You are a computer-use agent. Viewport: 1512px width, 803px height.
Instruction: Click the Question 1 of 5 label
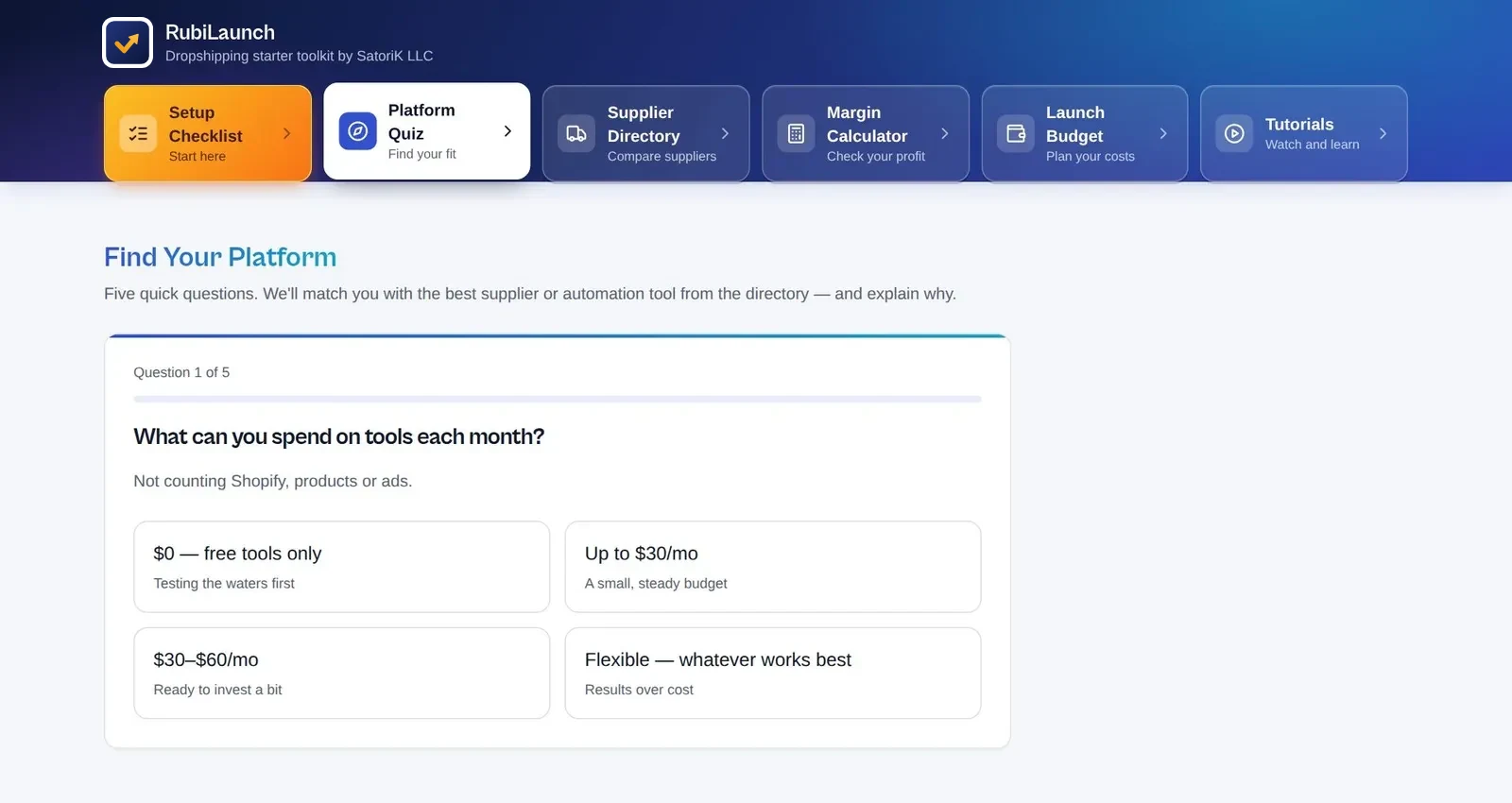tap(181, 372)
